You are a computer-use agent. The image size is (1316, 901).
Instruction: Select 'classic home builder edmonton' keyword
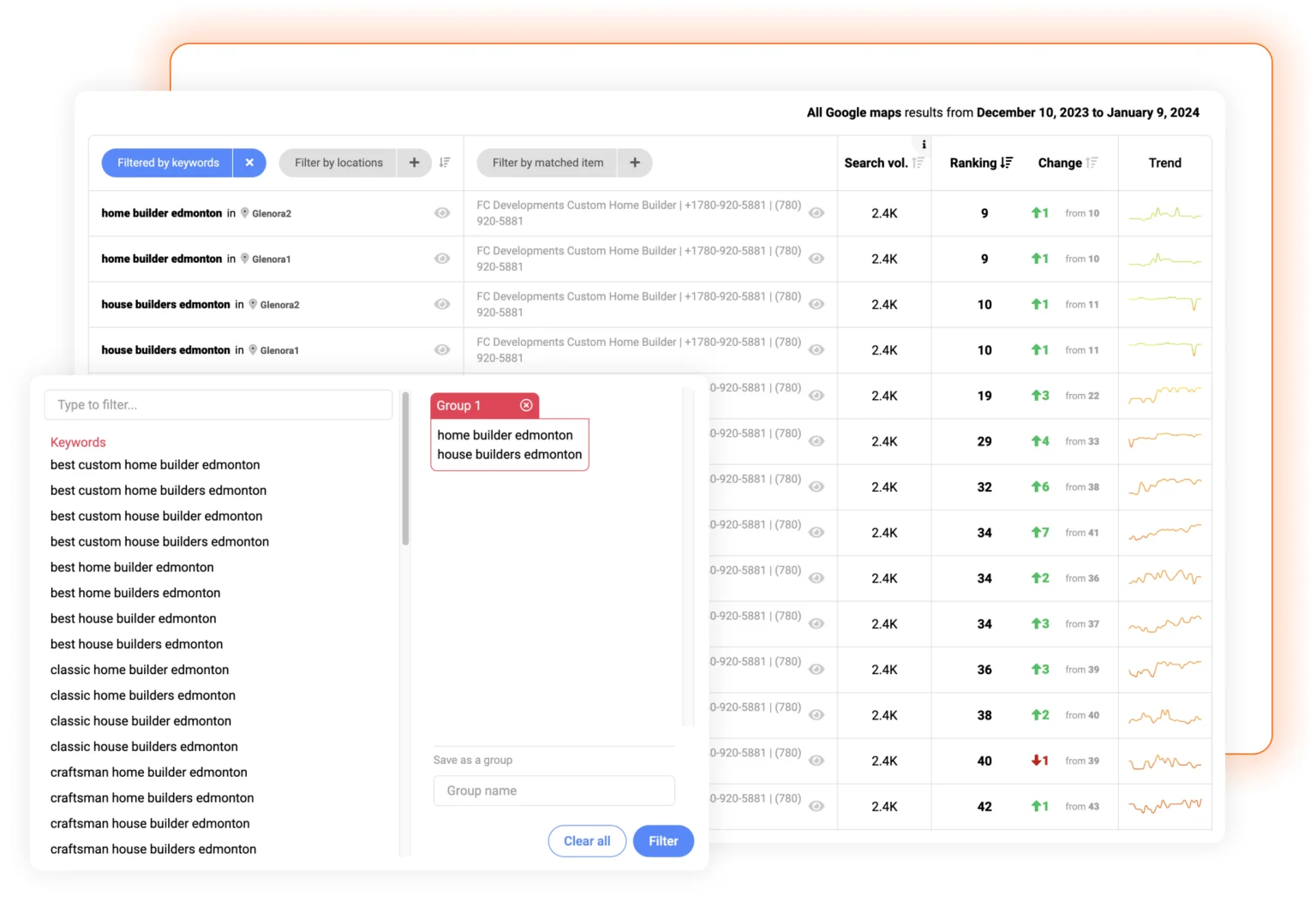pyautogui.click(x=140, y=670)
